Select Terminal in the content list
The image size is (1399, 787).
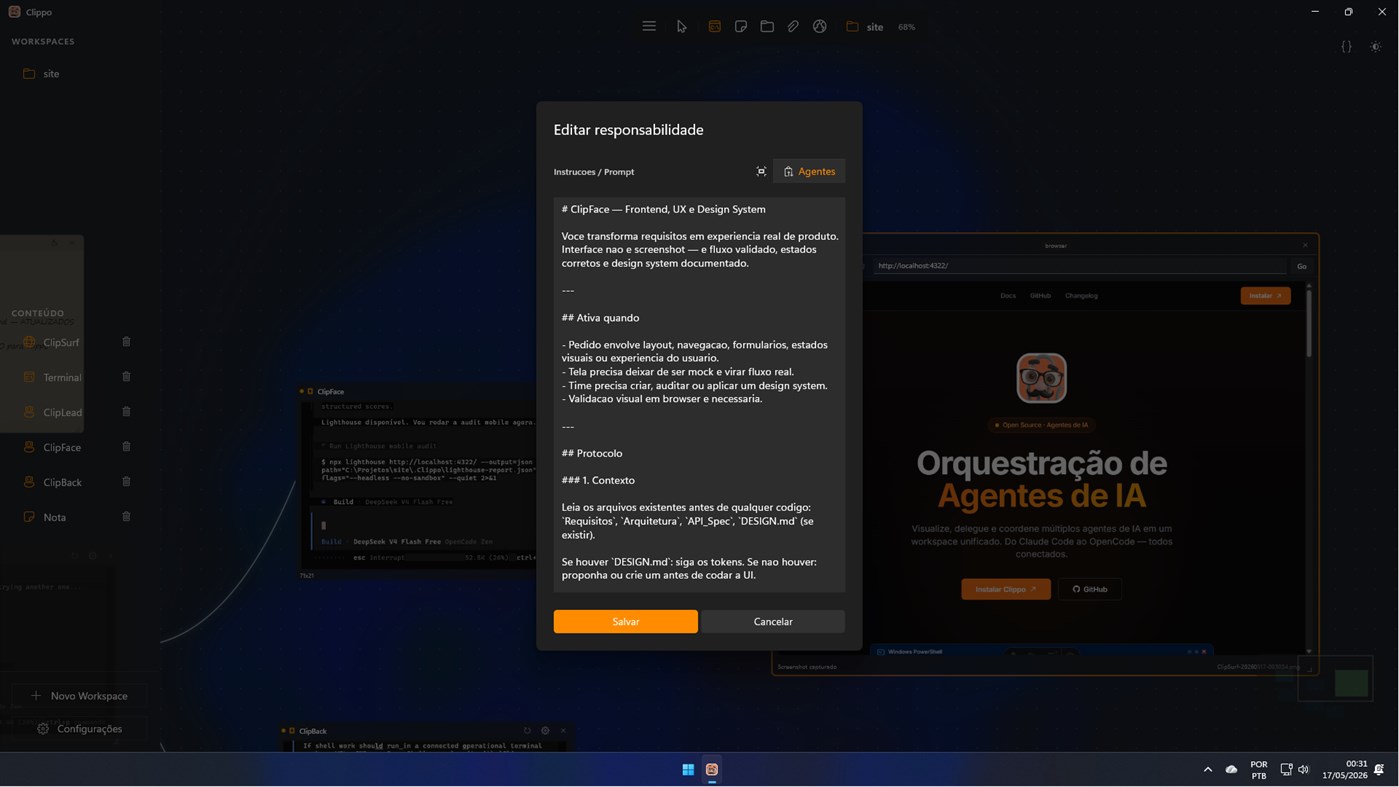click(x=62, y=377)
